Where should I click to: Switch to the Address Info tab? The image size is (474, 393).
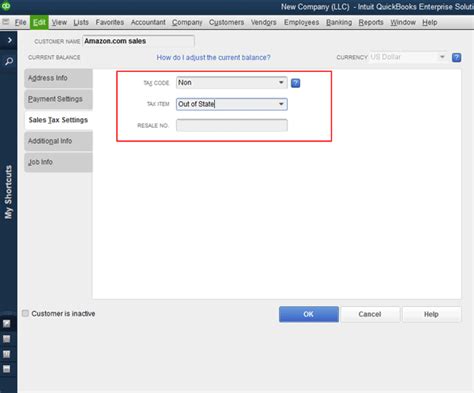[58, 78]
